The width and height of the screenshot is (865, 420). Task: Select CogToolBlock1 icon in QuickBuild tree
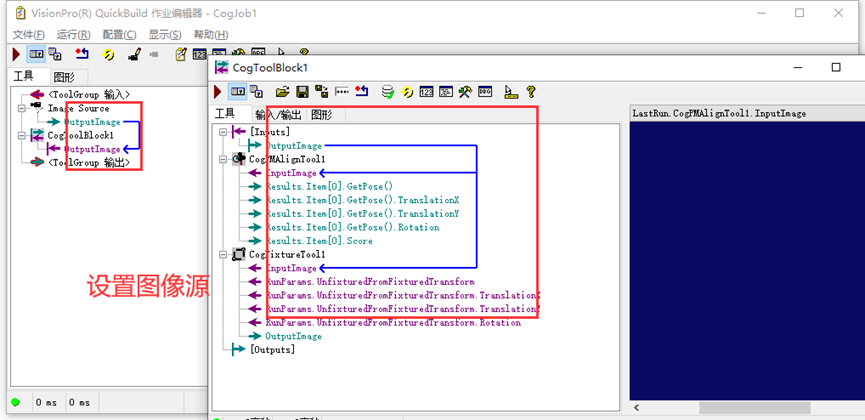click(36, 135)
